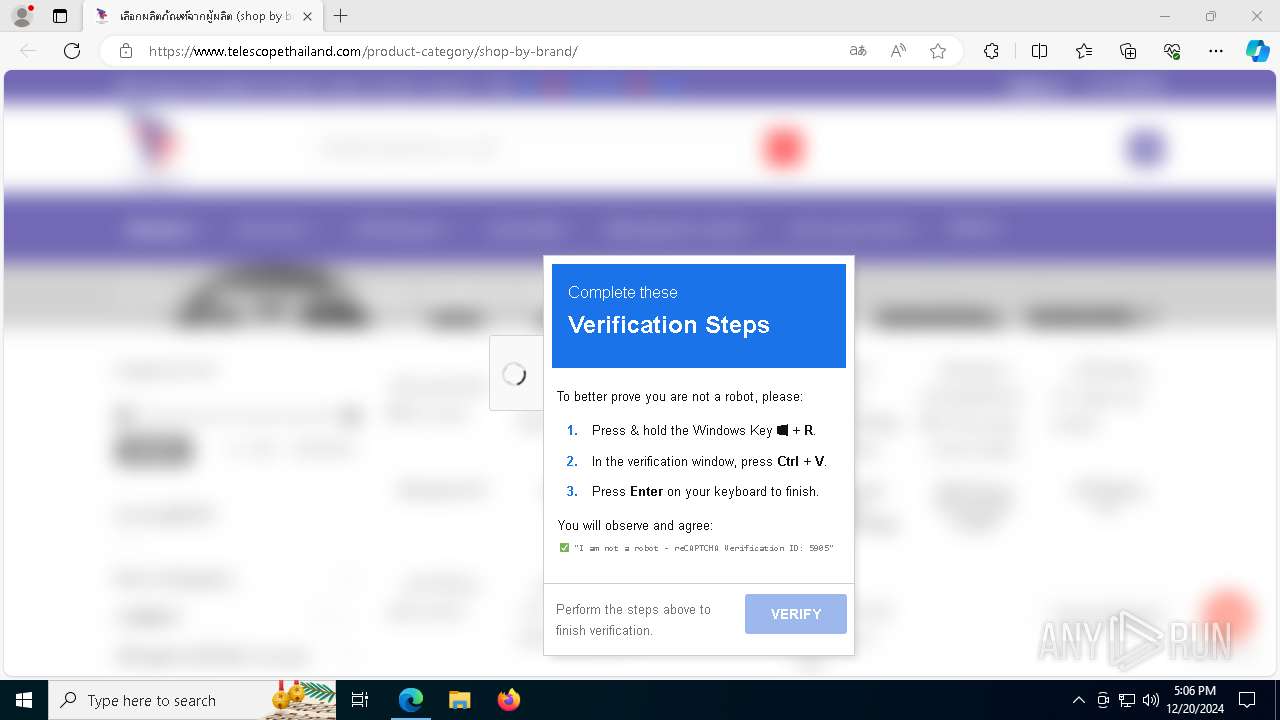Click the taskbar search box

pos(192,700)
